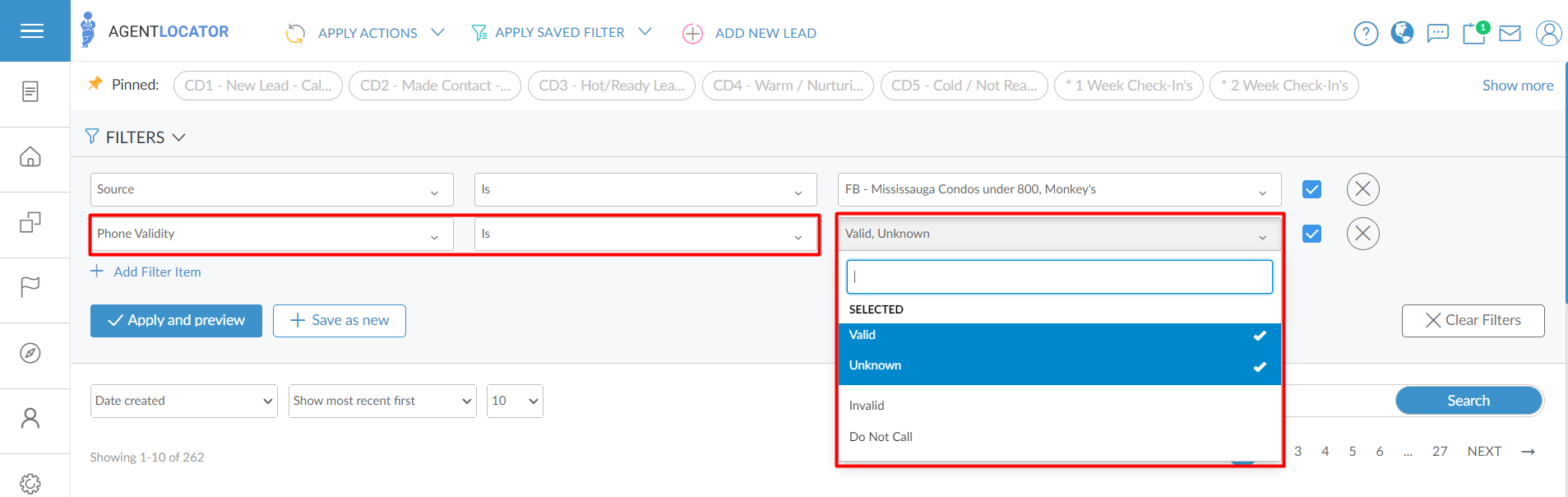Click the pinned star icon
The height and width of the screenshot is (497, 1568).
[x=95, y=83]
